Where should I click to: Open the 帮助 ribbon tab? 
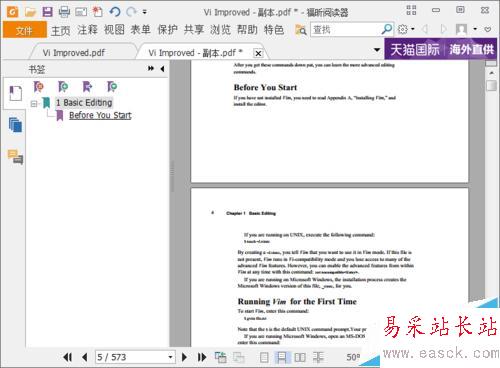click(x=247, y=30)
